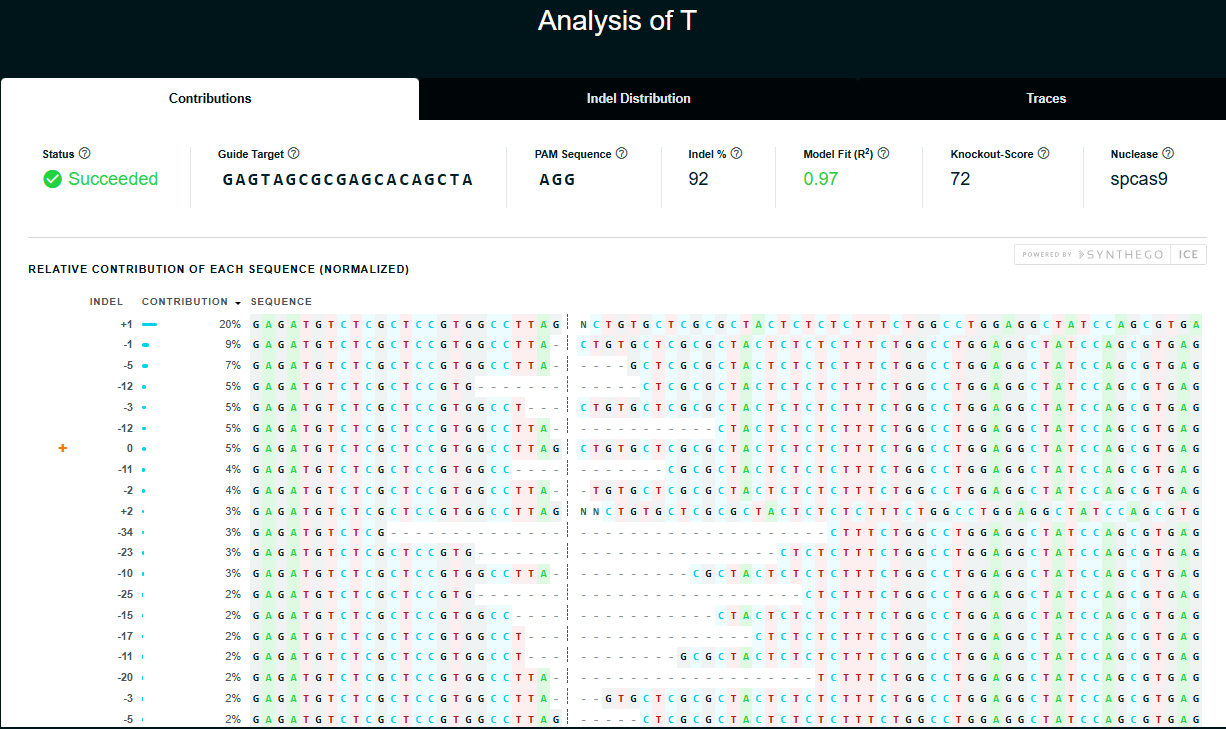The image size is (1226, 729).
Task: Click the 20% contribution value
Action: tap(233, 323)
